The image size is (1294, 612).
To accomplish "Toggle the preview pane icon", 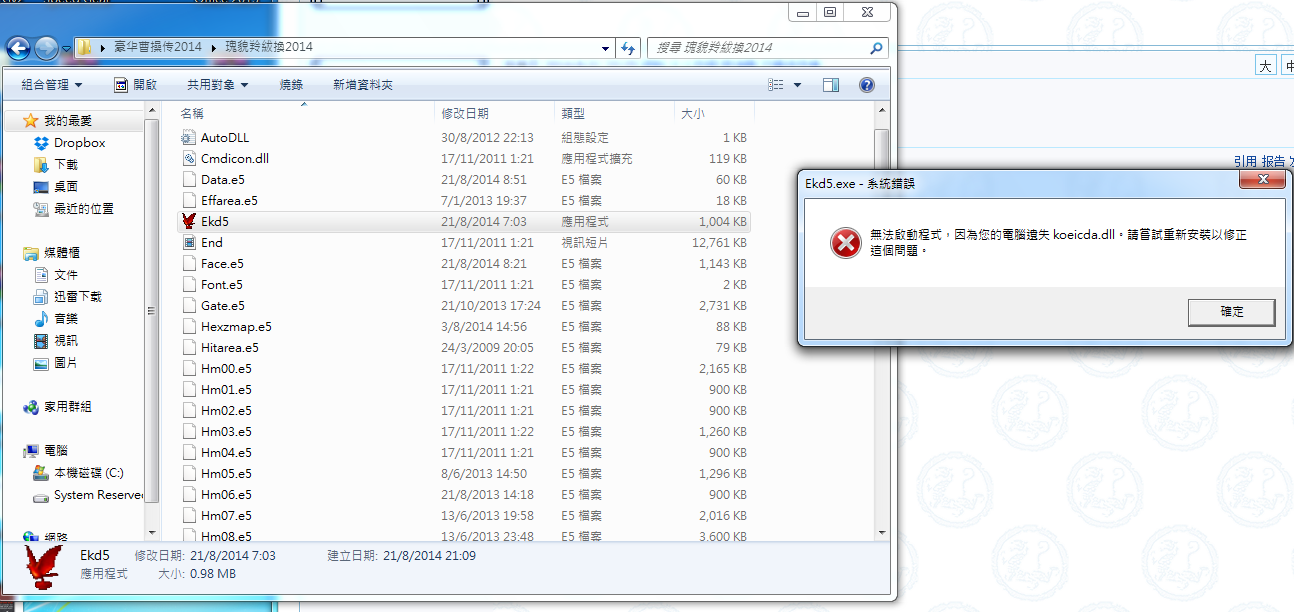I will click(x=831, y=85).
